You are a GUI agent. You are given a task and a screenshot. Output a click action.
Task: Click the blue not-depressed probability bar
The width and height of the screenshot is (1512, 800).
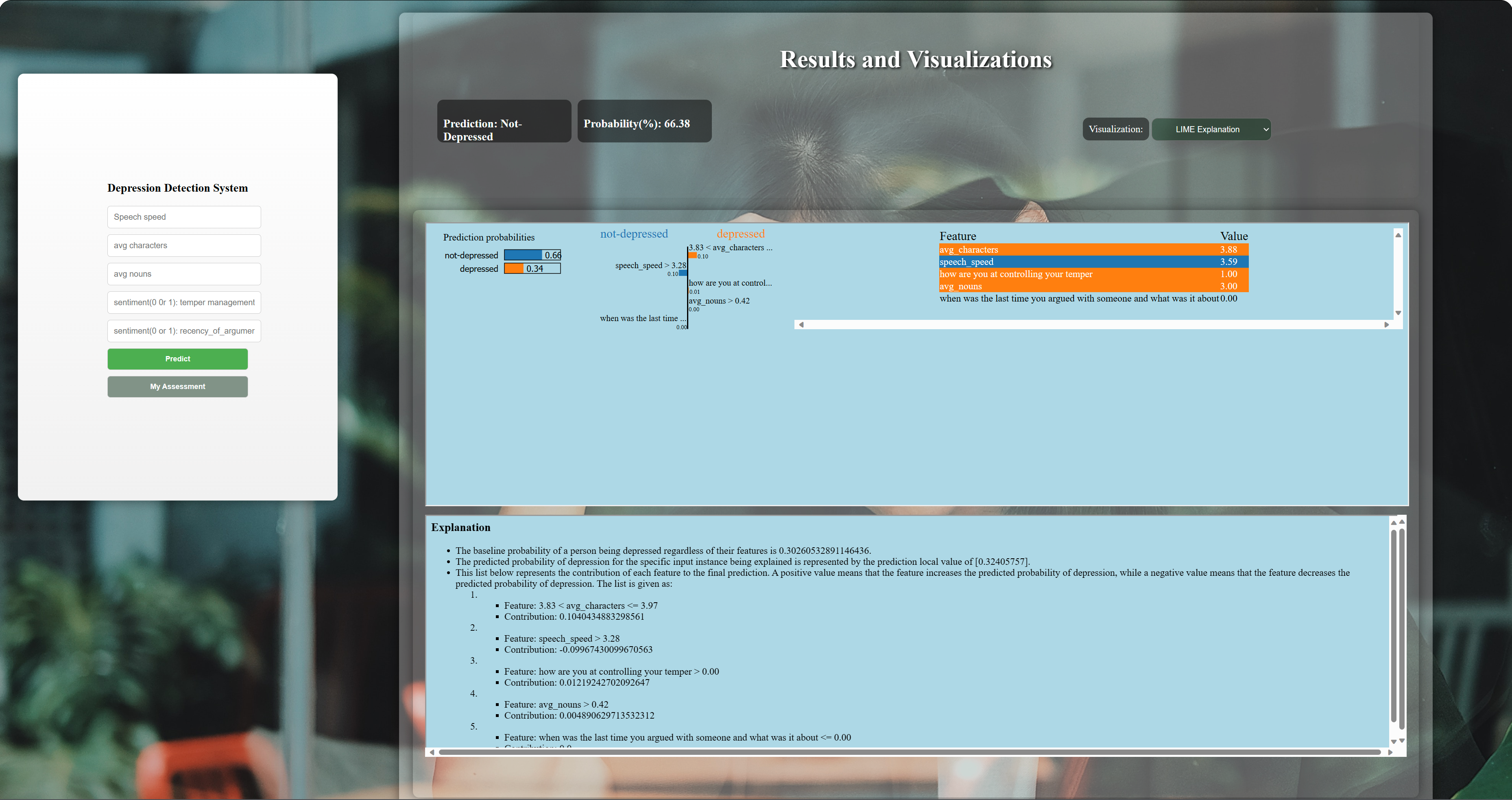[523, 255]
